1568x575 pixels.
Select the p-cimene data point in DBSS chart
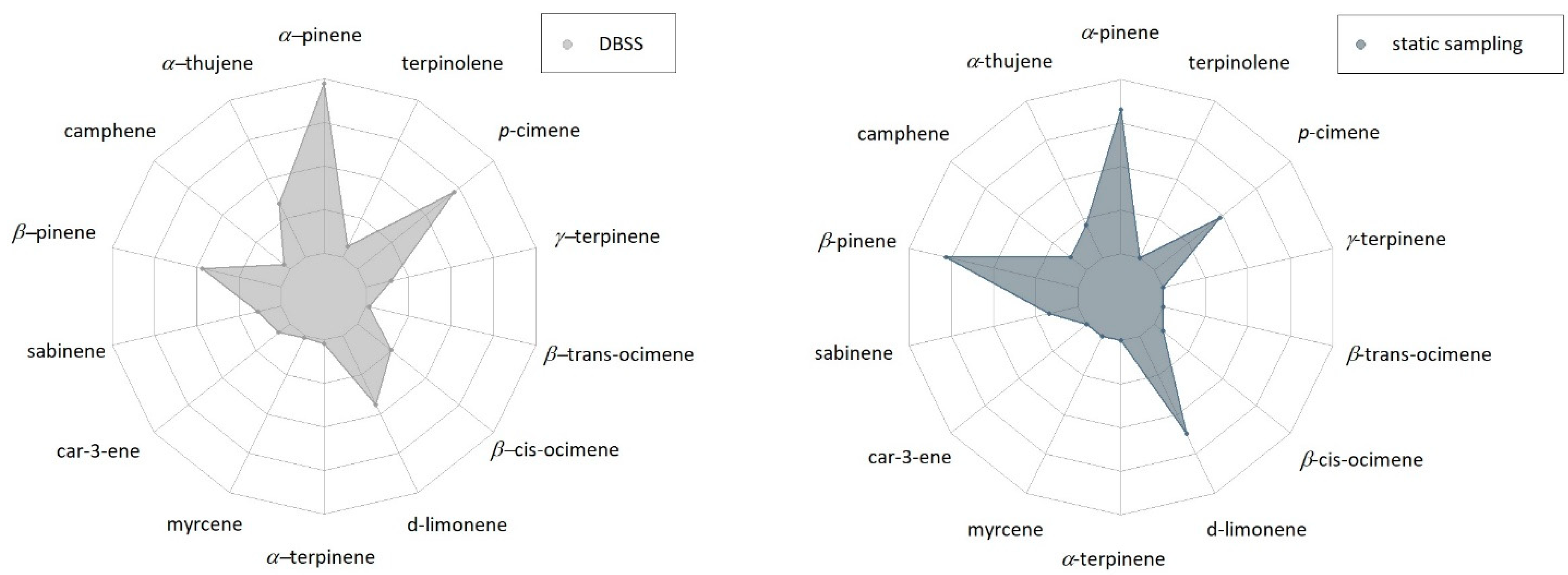click(x=453, y=192)
